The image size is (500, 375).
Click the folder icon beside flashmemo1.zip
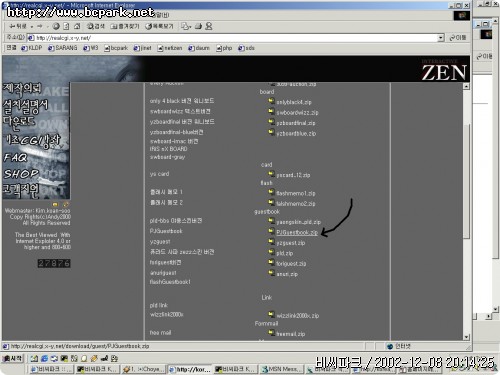click(272, 192)
